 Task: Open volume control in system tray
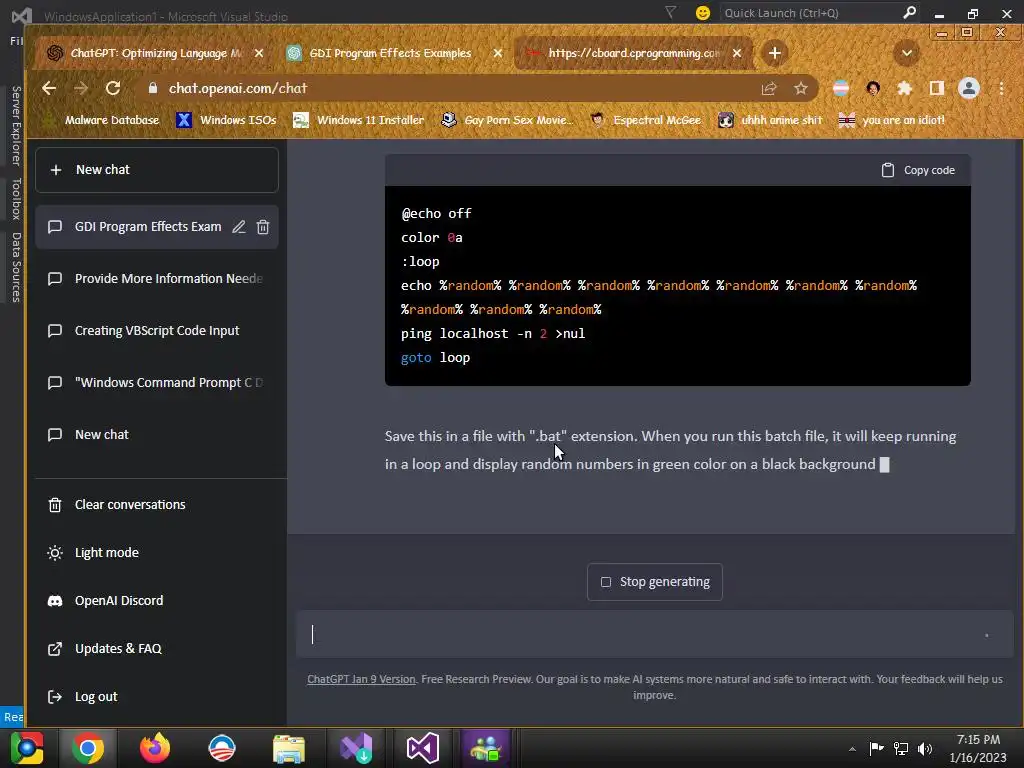tap(925, 749)
